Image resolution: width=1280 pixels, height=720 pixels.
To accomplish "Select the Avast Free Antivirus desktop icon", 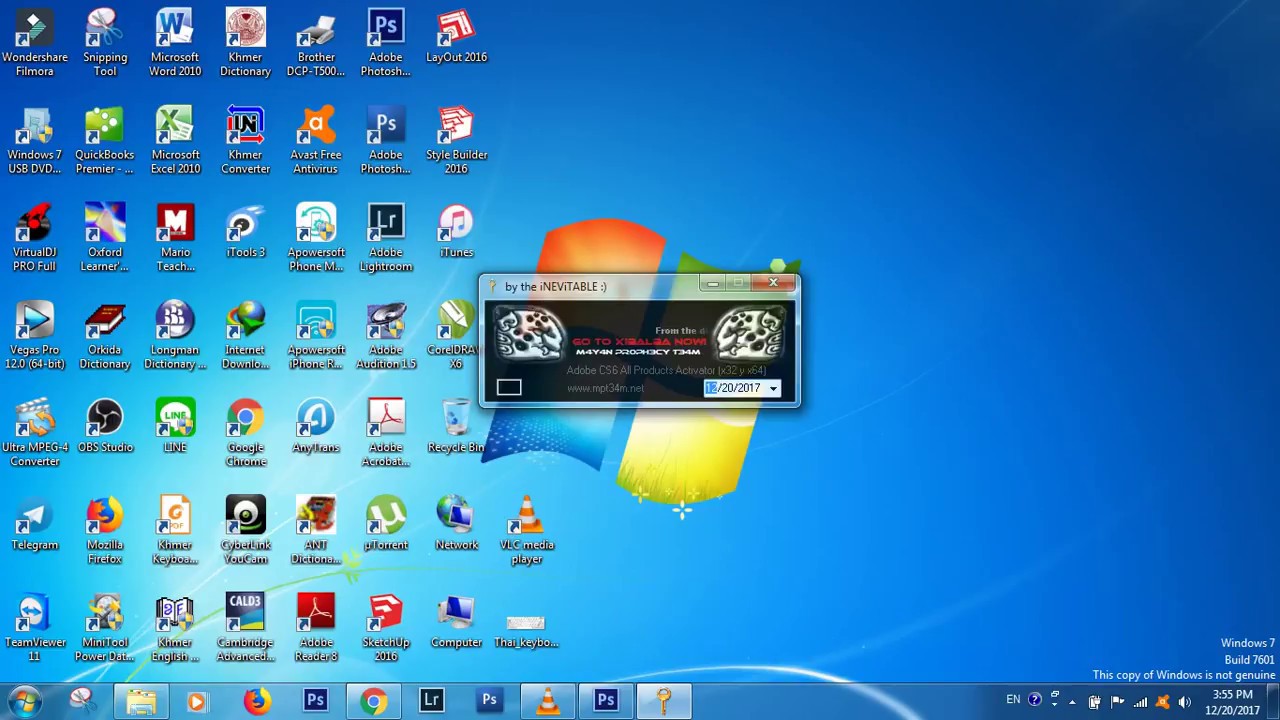I will tap(316, 141).
